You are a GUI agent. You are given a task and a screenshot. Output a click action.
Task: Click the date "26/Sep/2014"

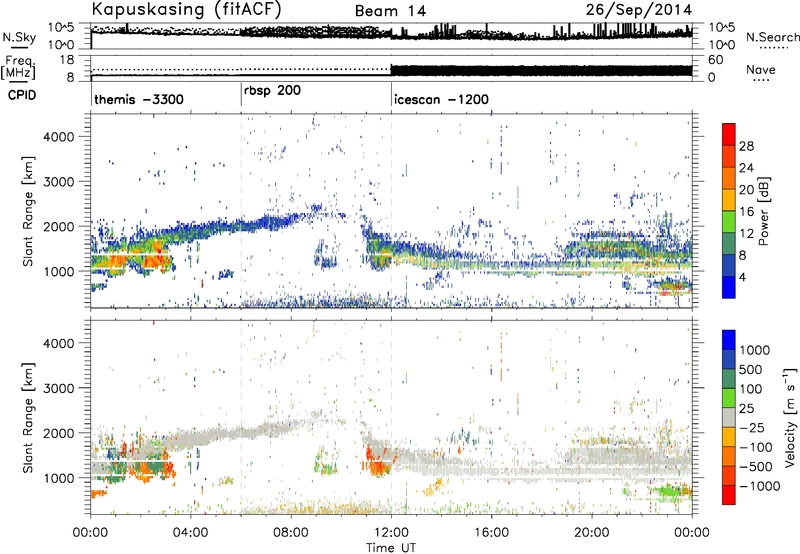pyautogui.click(x=639, y=10)
